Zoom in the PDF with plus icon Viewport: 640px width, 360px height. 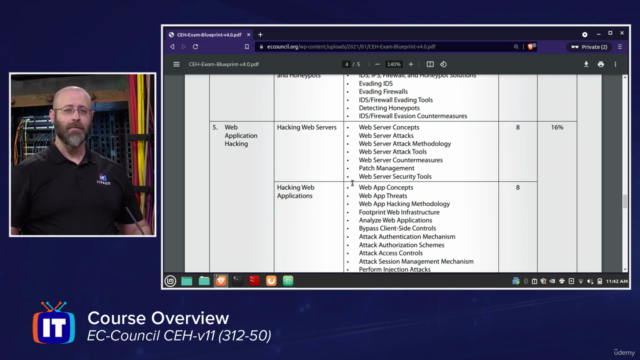coord(411,64)
